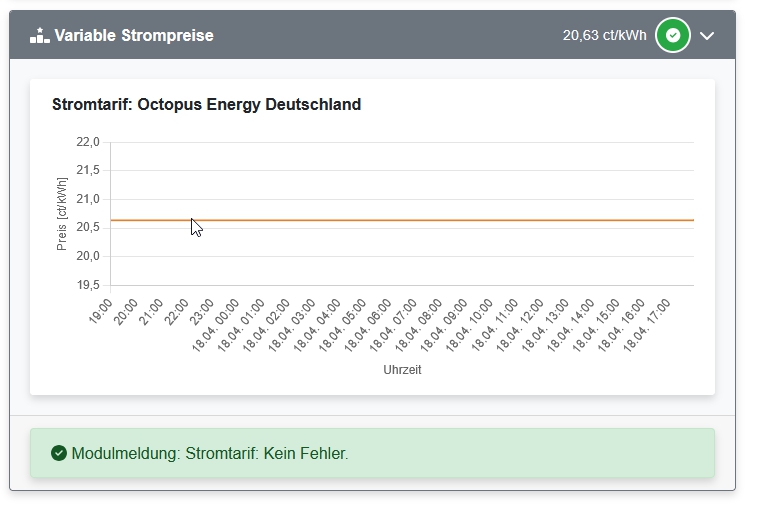The height and width of the screenshot is (532, 770).
Task: Click the Preis [ct/kWh] y-axis title
Action: [63, 214]
